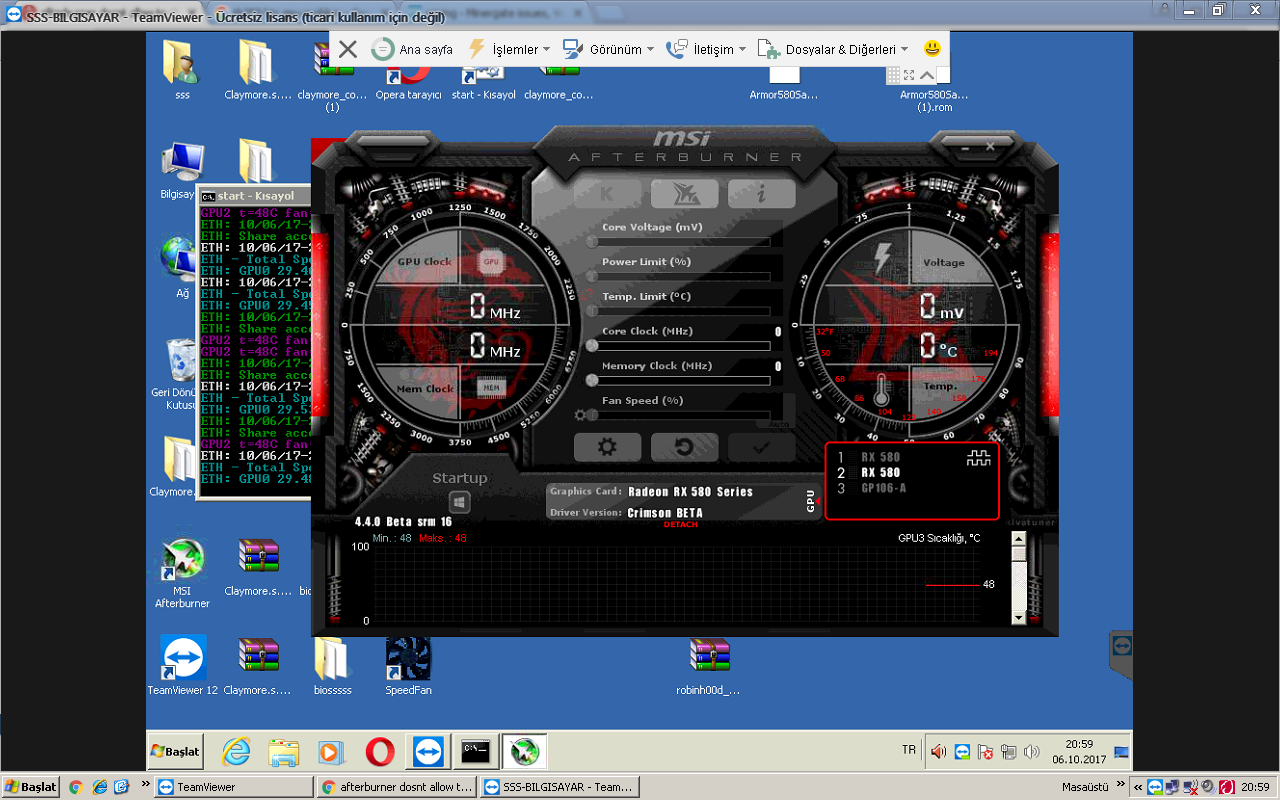Go to the TeamViewer Ana sayfa button
1280x800 pixels.
point(412,49)
